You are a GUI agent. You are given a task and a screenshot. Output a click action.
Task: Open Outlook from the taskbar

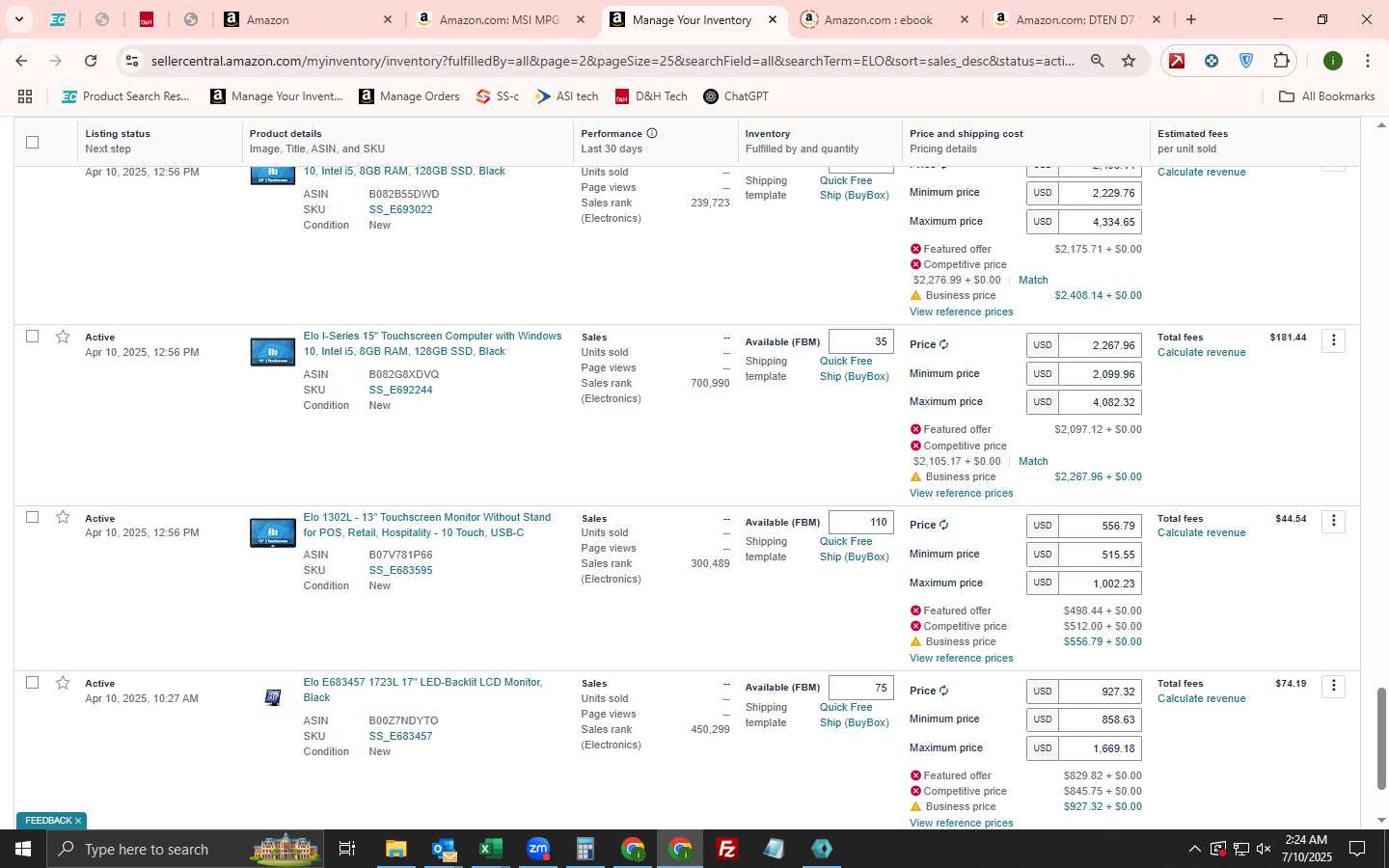(x=444, y=849)
